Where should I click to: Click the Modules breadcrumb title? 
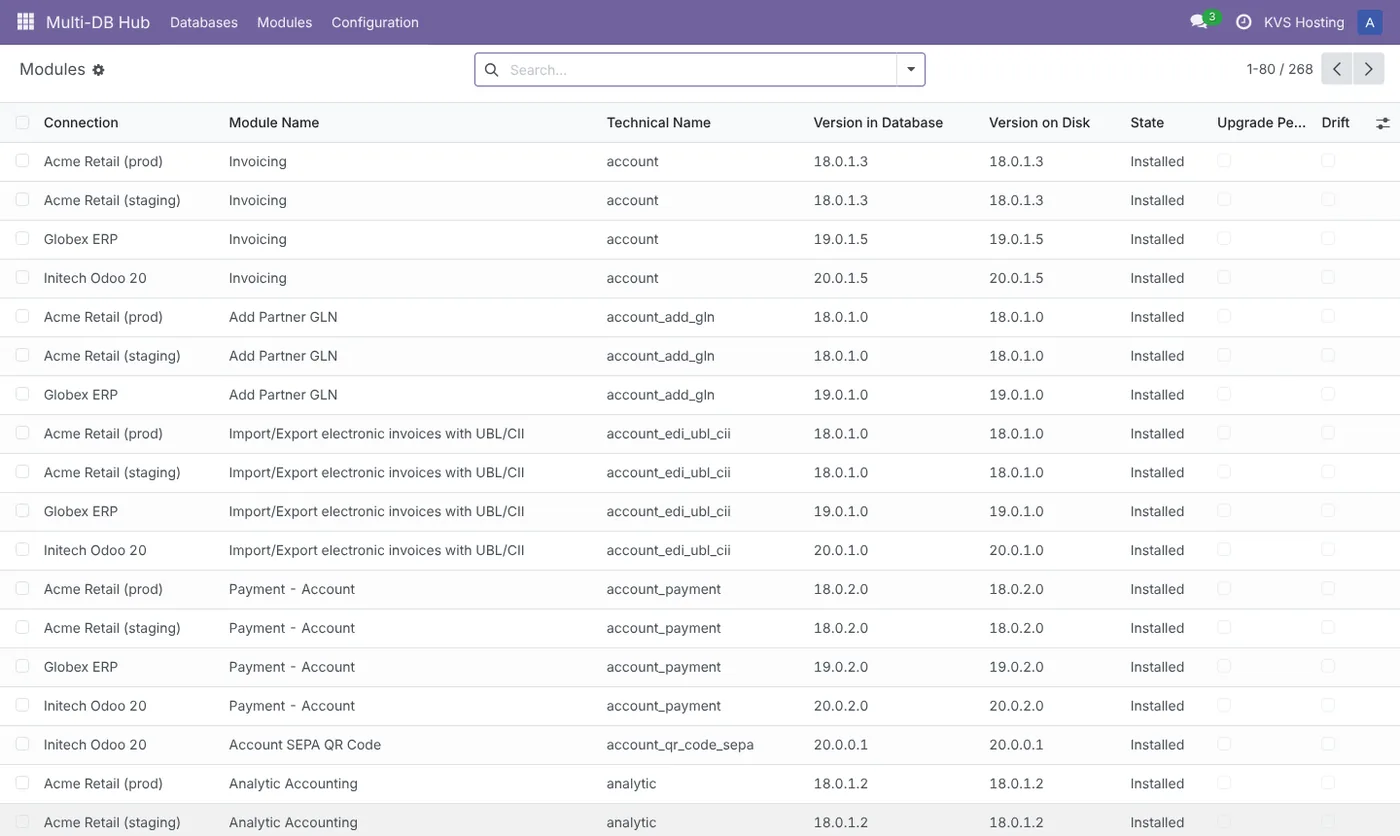(52, 69)
